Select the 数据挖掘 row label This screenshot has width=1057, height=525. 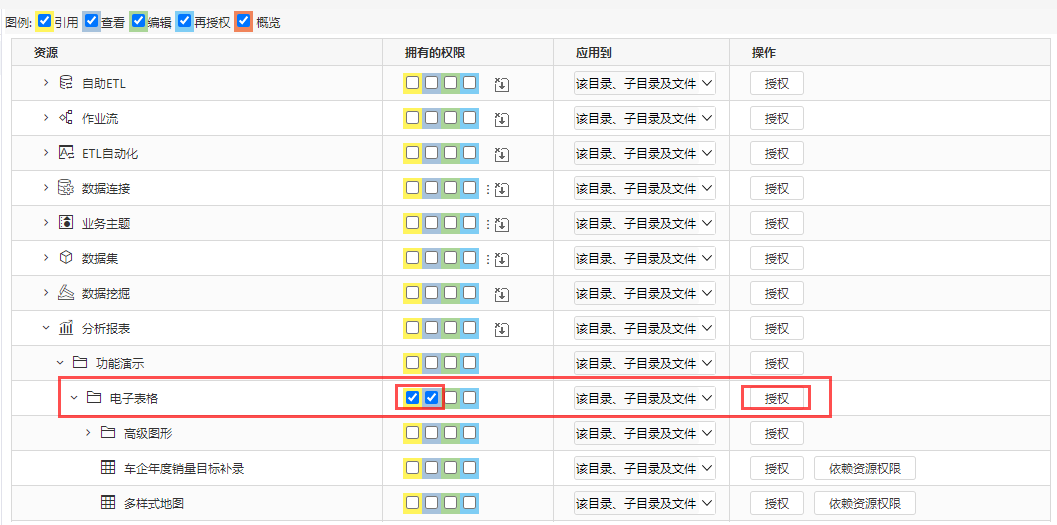pos(106,294)
